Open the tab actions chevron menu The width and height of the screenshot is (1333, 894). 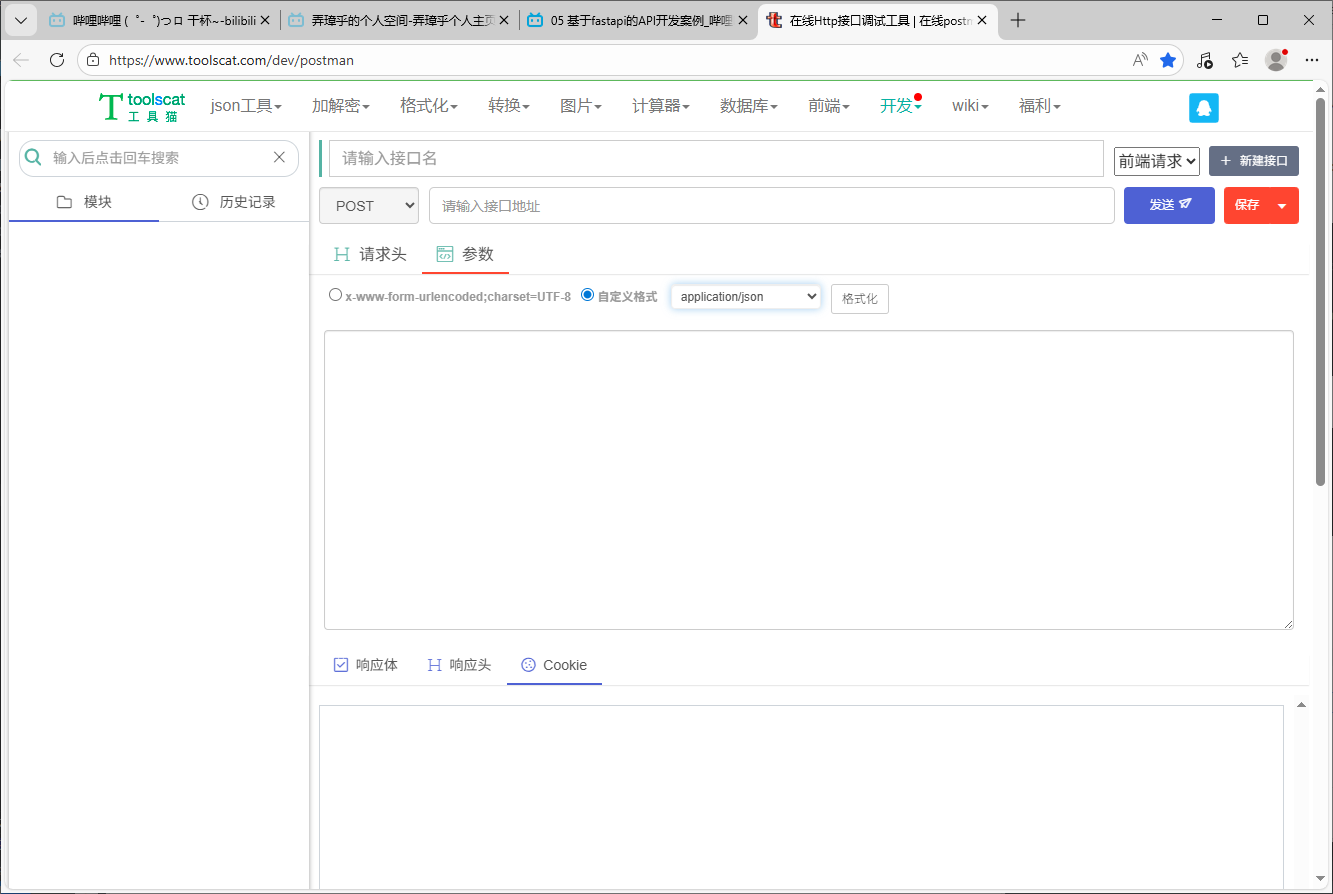[20, 20]
